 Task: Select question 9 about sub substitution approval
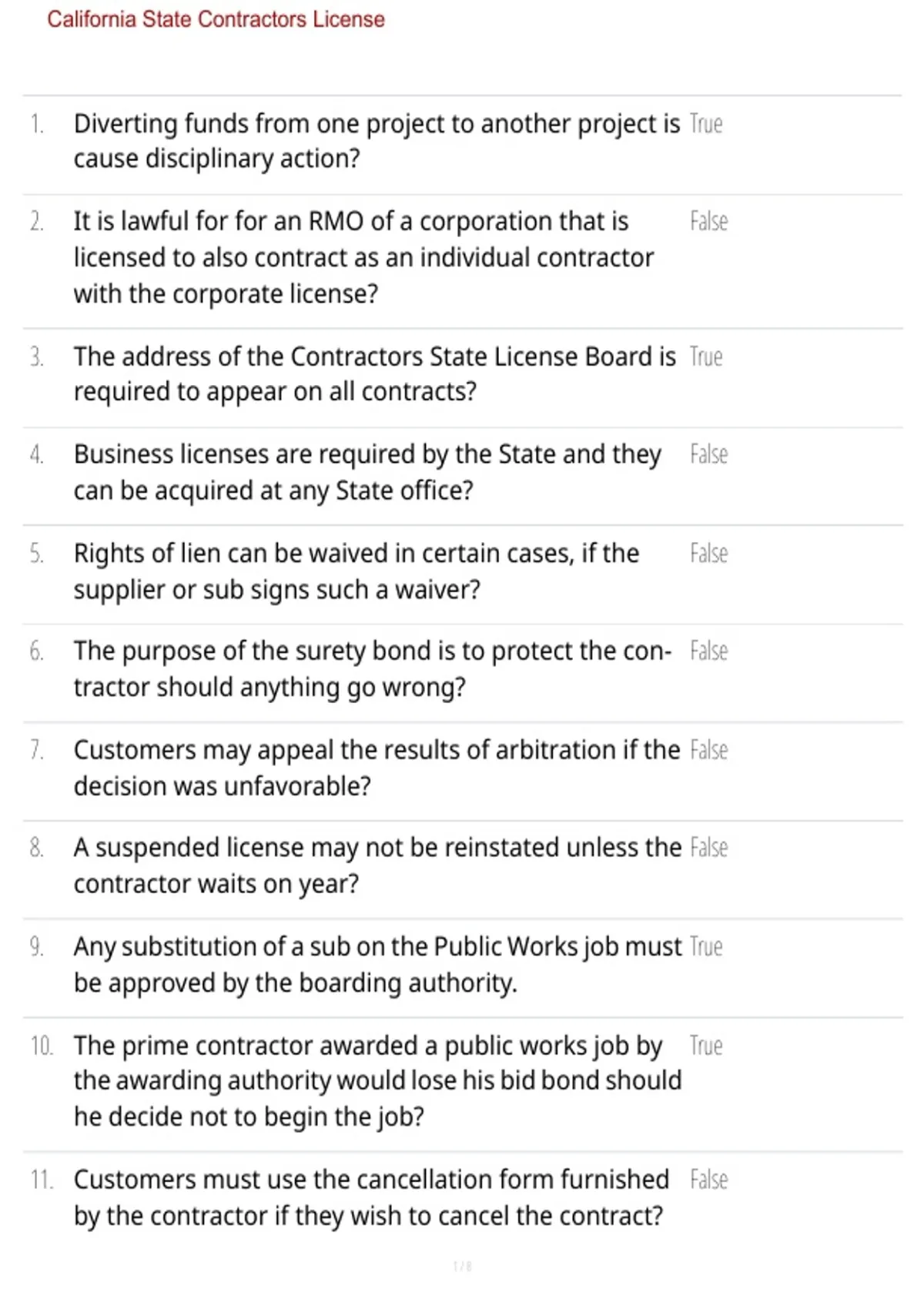(x=377, y=964)
